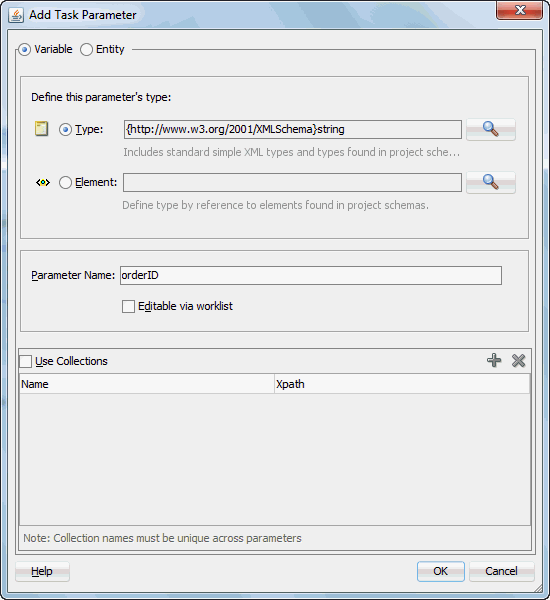Choose the Element radio option
This screenshot has height=600, width=550.
65,183
